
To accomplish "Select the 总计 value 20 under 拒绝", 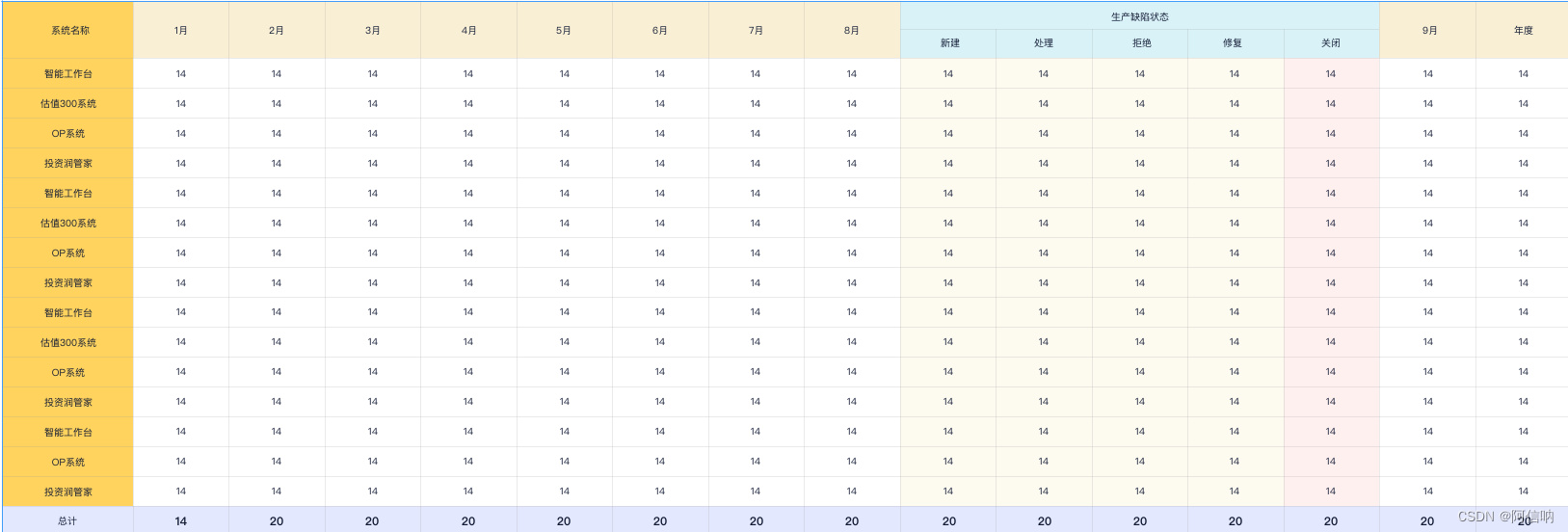I will [1140, 520].
